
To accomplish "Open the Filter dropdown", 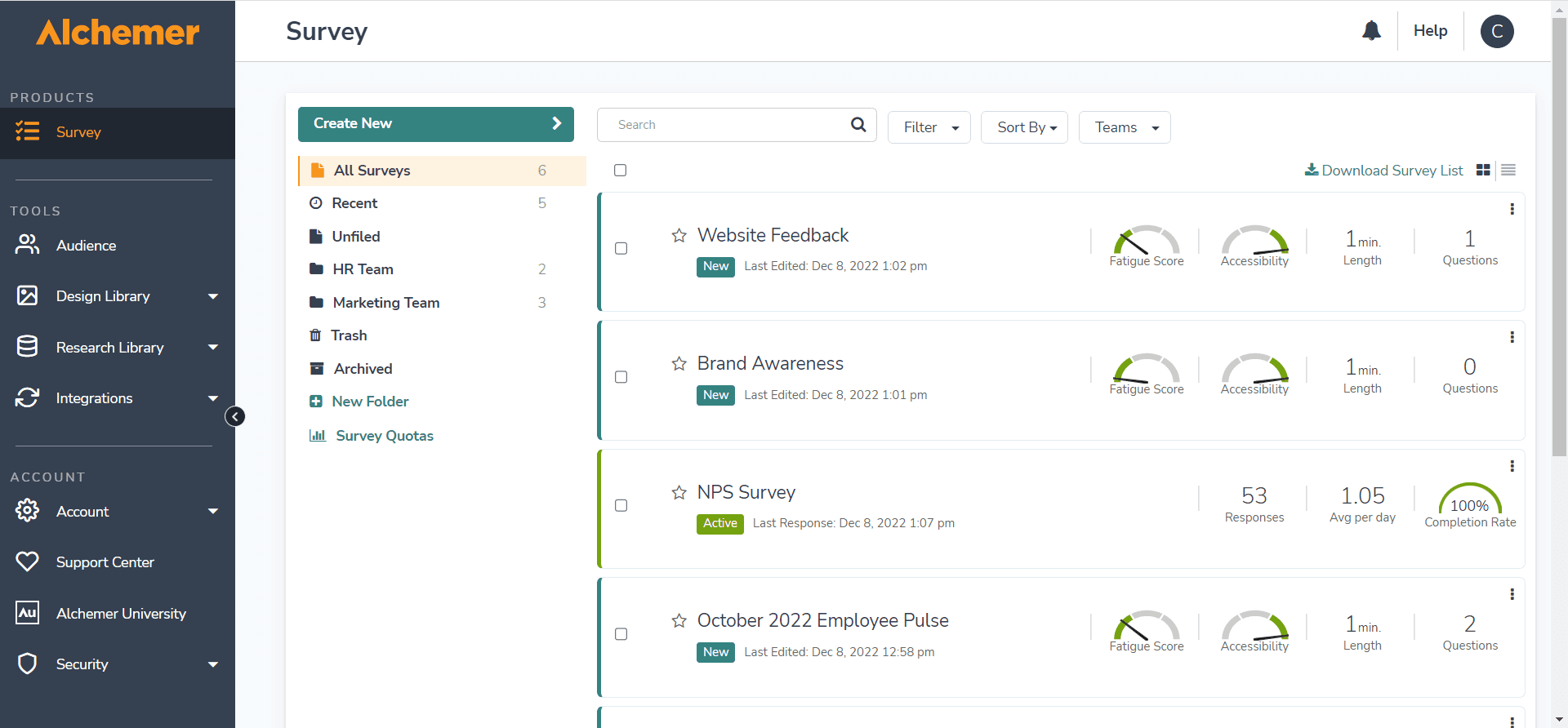I will click(929, 127).
